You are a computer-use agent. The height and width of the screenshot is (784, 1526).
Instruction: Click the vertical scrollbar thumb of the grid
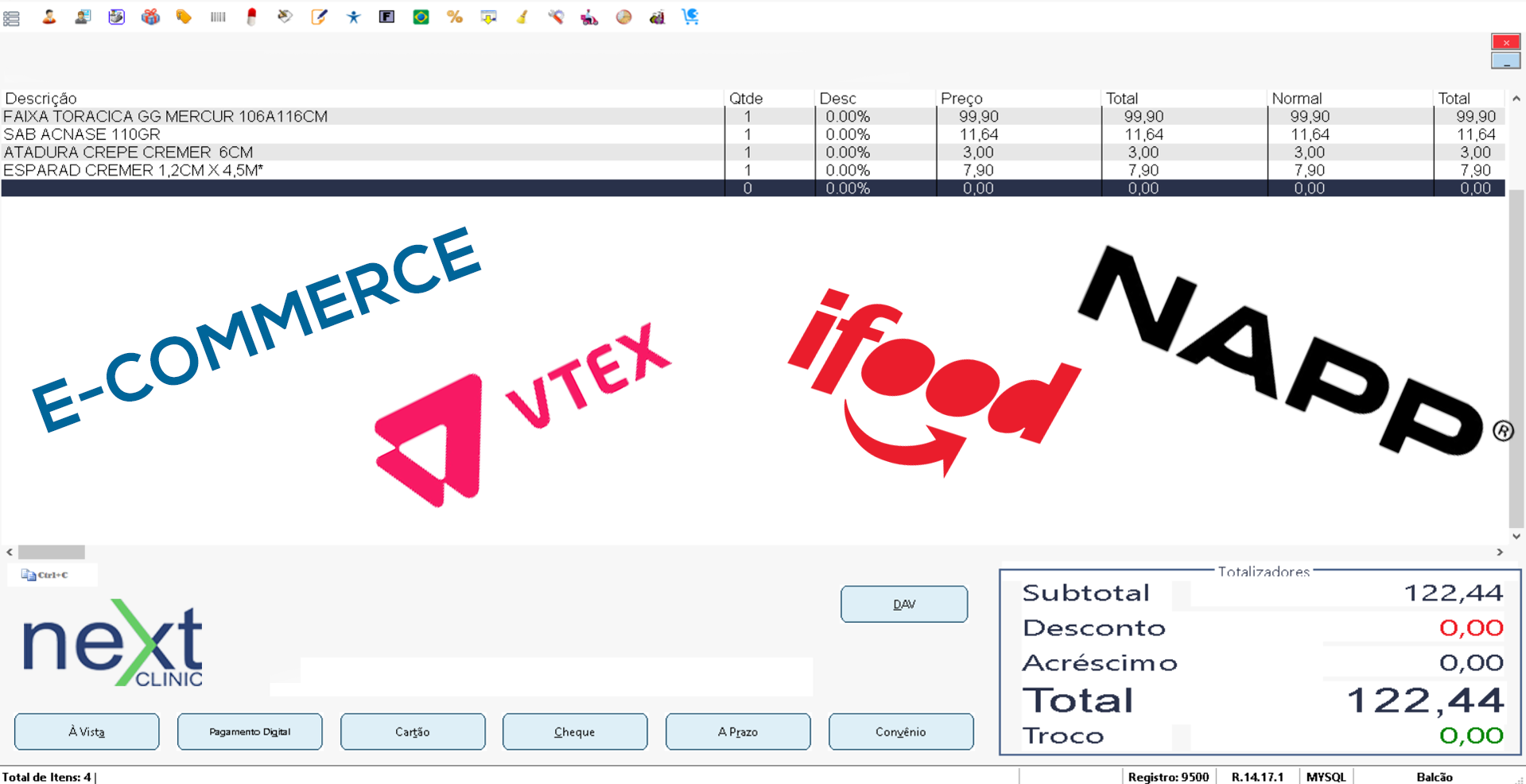(x=1516, y=358)
